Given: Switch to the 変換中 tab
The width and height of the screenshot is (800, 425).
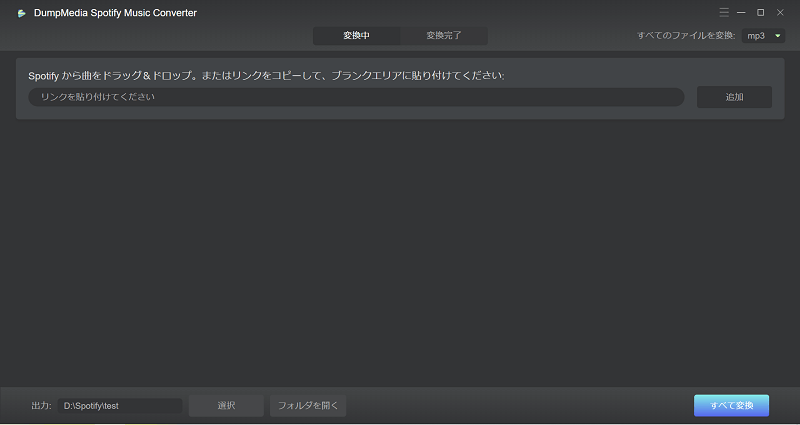Looking at the screenshot, I should point(357,36).
